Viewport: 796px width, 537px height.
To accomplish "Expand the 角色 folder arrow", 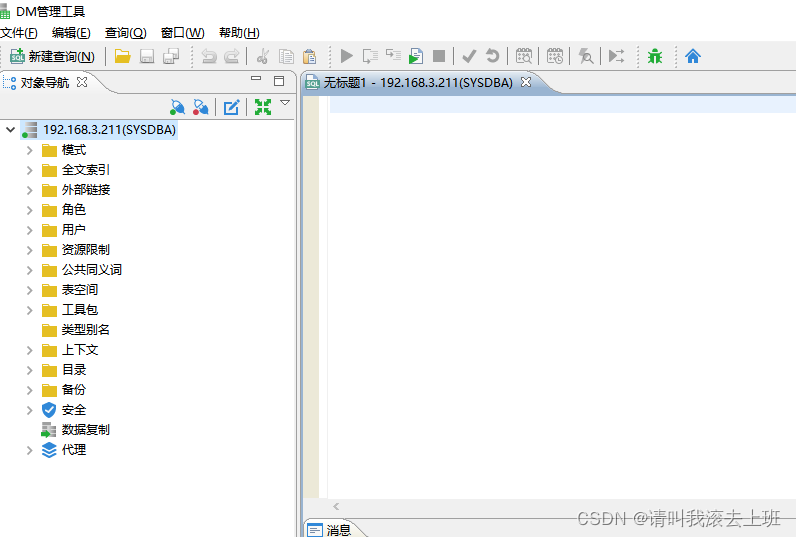I will 29,210.
